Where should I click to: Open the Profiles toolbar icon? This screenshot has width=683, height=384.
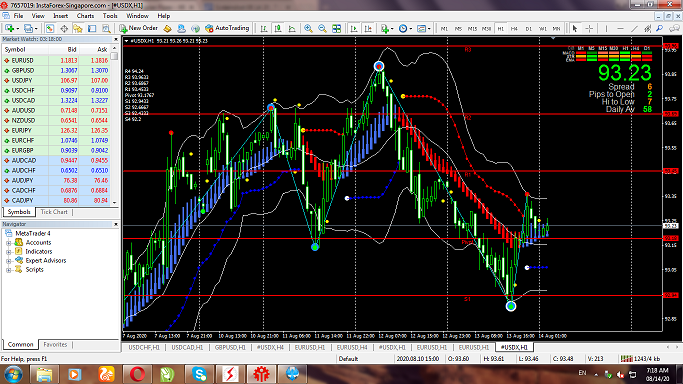click(28, 28)
